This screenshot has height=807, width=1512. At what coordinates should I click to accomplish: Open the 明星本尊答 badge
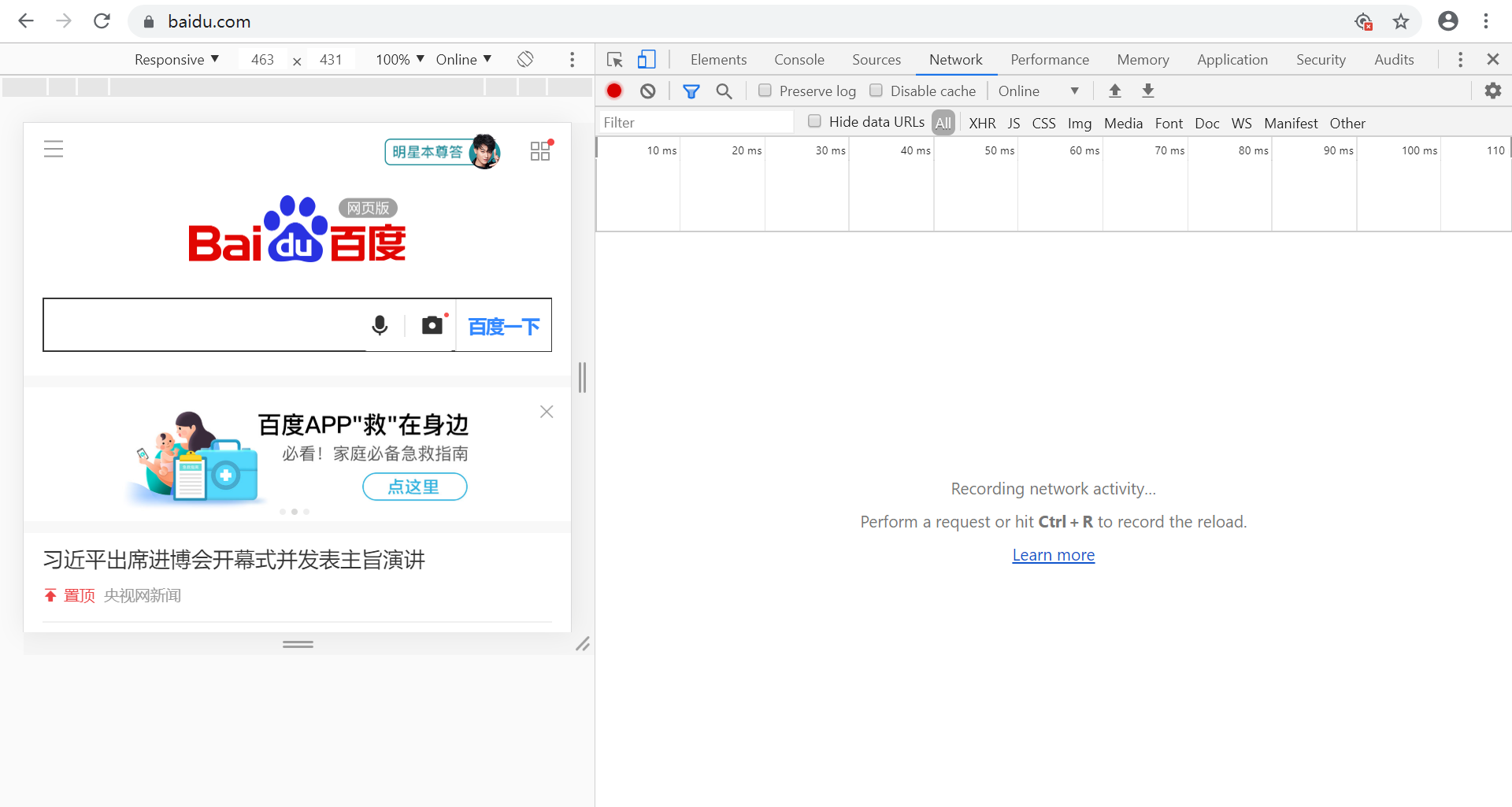(x=442, y=151)
